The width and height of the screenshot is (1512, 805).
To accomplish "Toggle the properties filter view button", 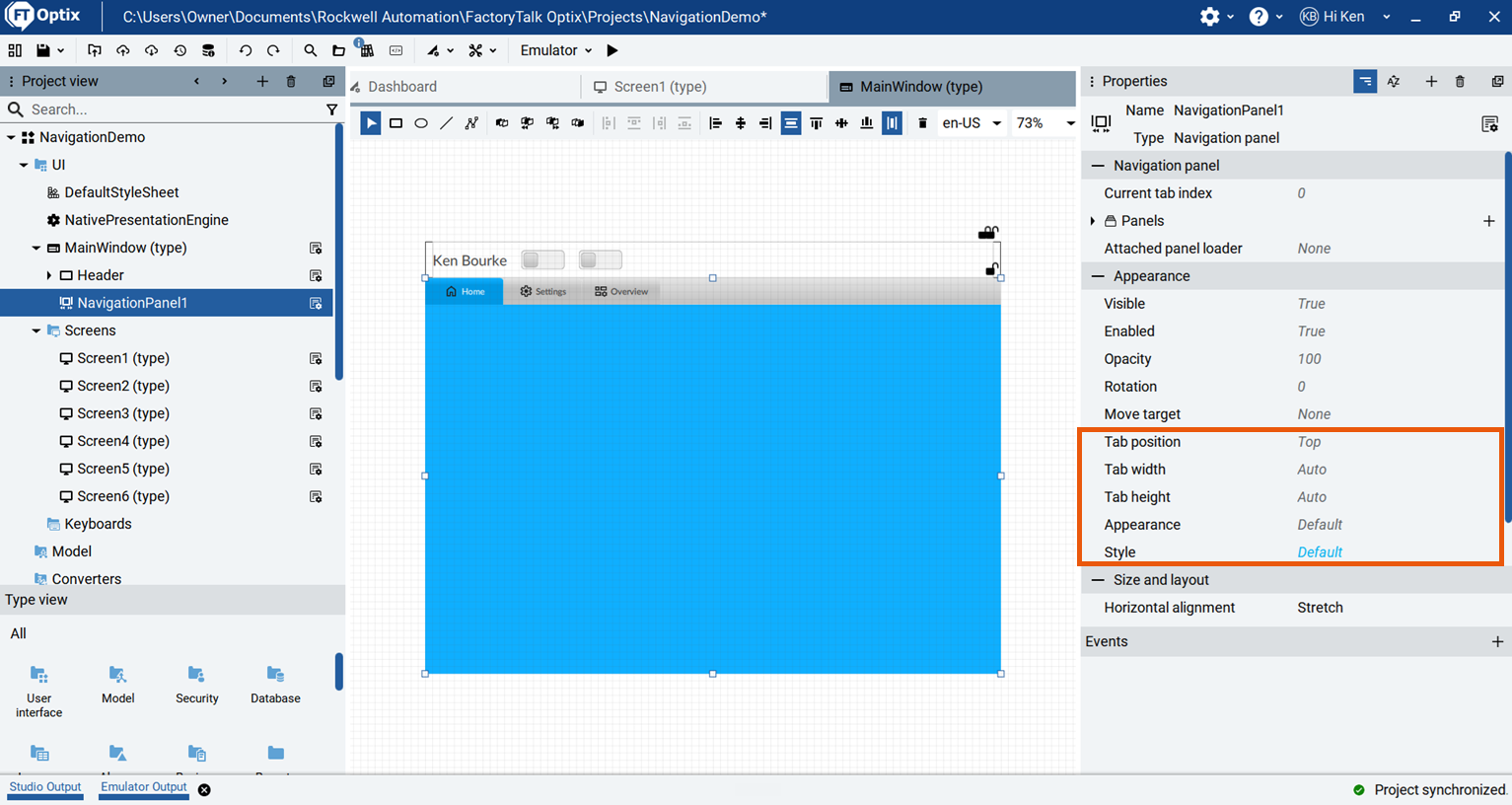I will coord(1365,82).
